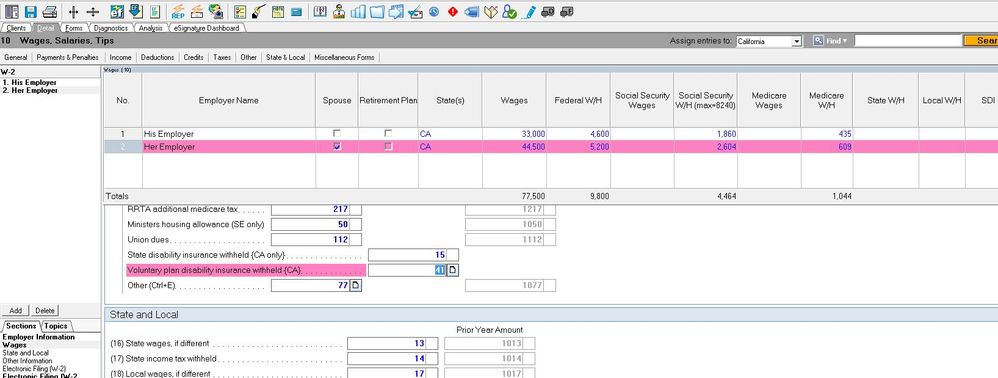This screenshot has width=998, height=378.
Task: Open the 'ef' electronic filing icon
Action: (117, 11)
